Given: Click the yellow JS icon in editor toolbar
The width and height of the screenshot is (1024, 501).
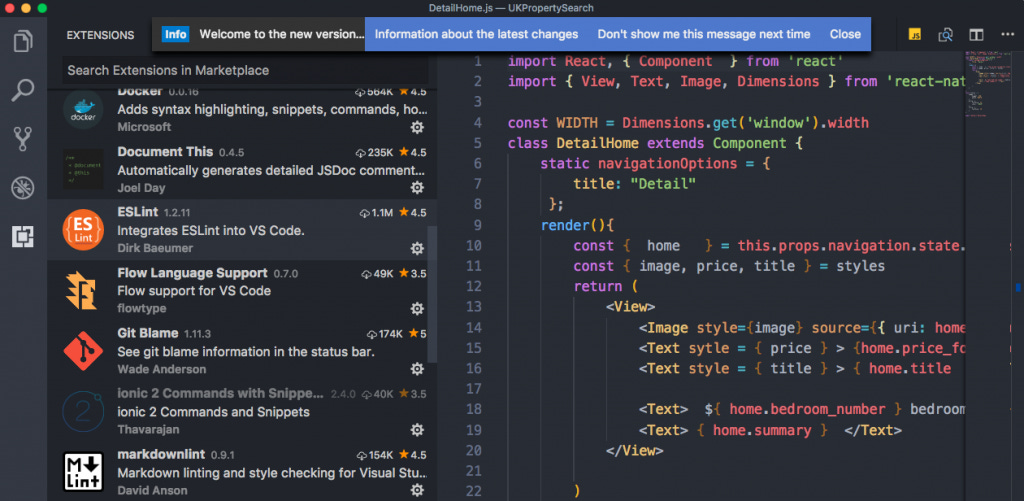Looking at the screenshot, I should coord(915,35).
